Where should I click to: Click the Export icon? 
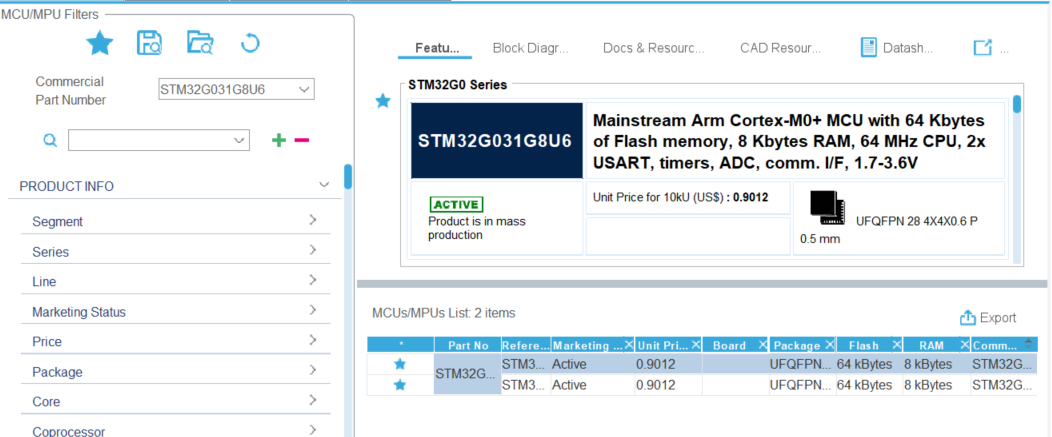pos(967,318)
